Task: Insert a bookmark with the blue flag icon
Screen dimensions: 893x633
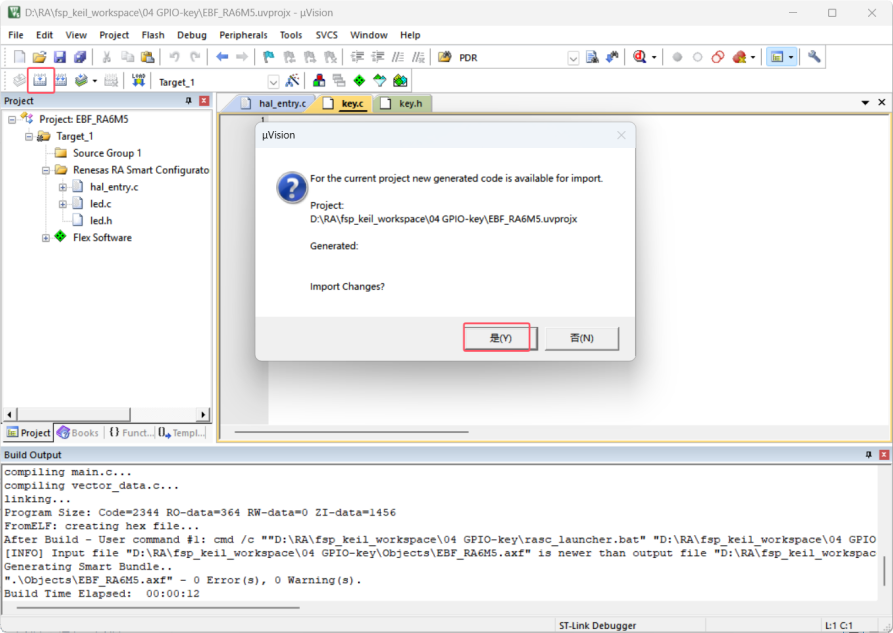Action: click(x=268, y=57)
